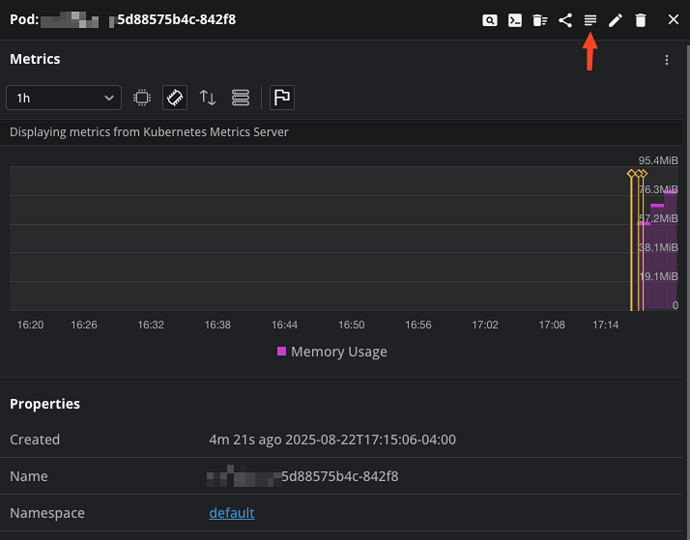Click the Properties heading
Image resolution: width=690 pixels, height=540 pixels.
pos(45,404)
